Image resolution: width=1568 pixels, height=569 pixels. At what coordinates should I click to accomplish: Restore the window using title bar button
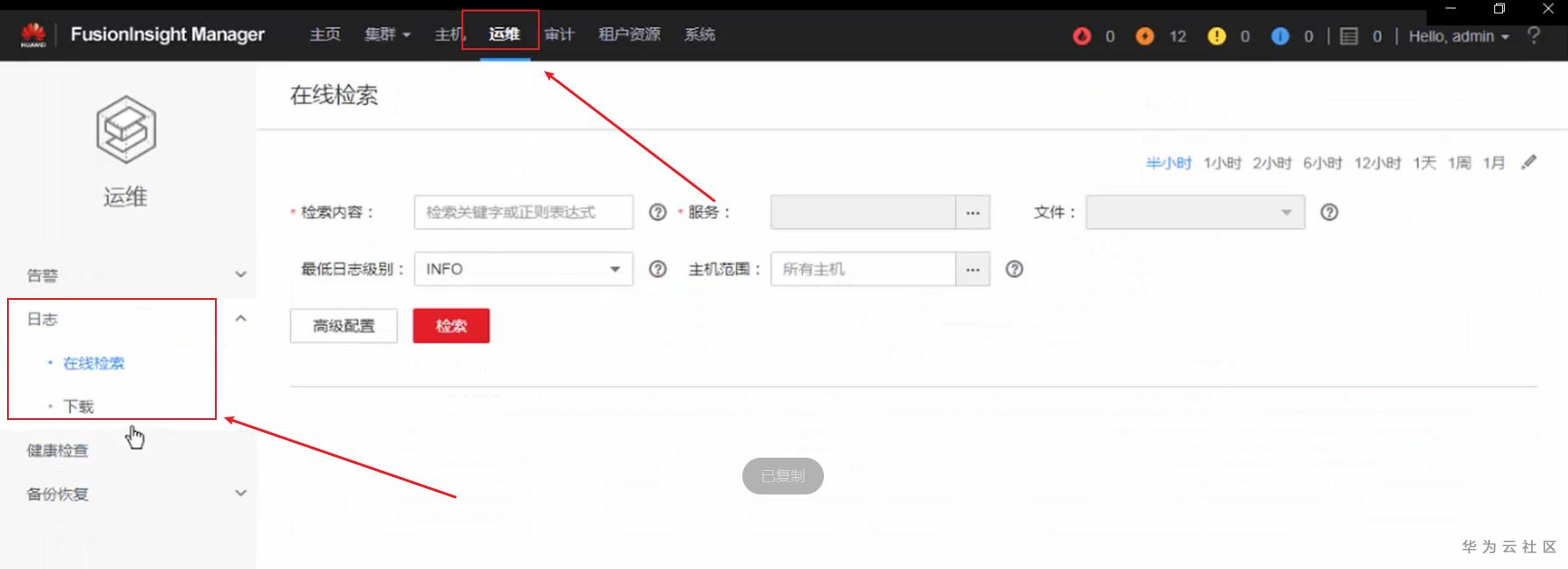pos(1499,10)
